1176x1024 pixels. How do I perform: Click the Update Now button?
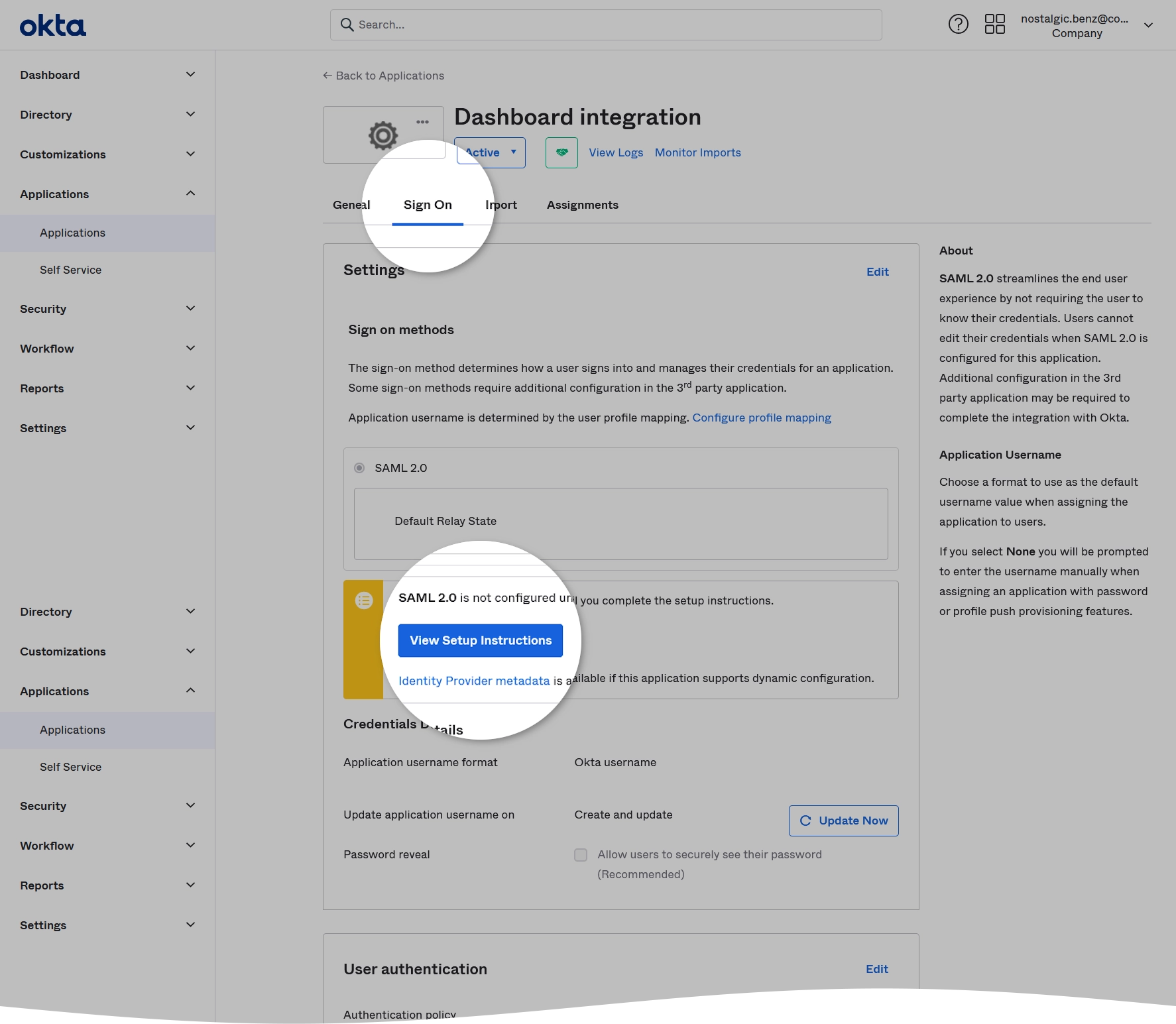click(x=843, y=821)
